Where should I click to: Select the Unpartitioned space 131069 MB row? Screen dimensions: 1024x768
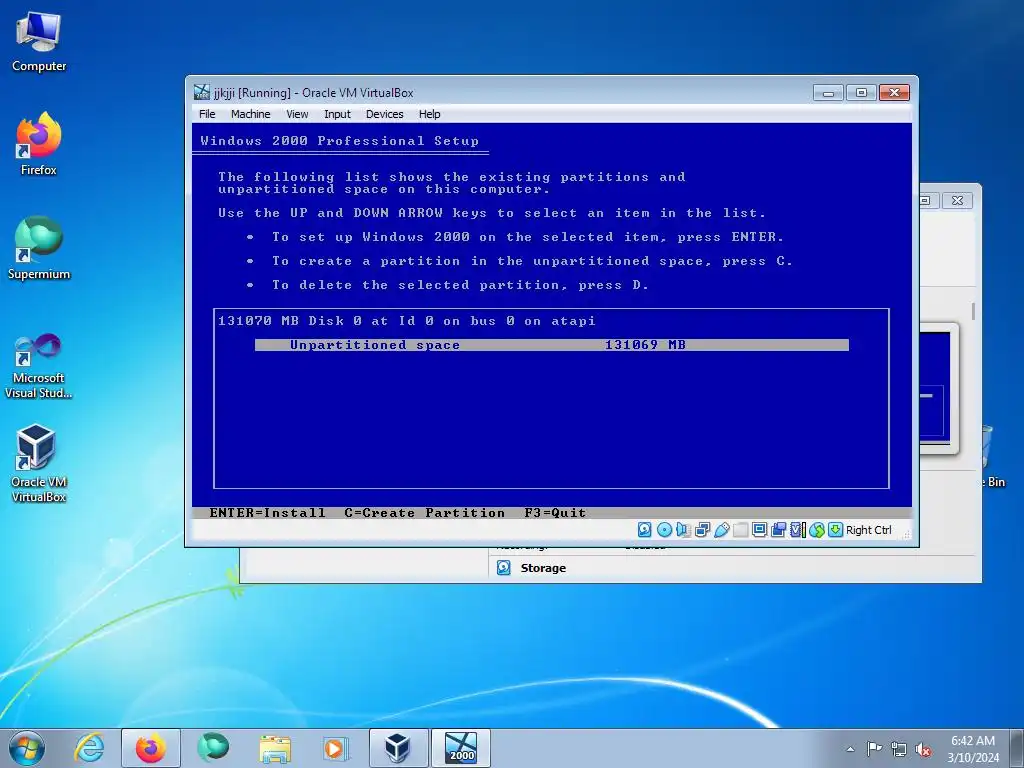click(x=552, y=345)
